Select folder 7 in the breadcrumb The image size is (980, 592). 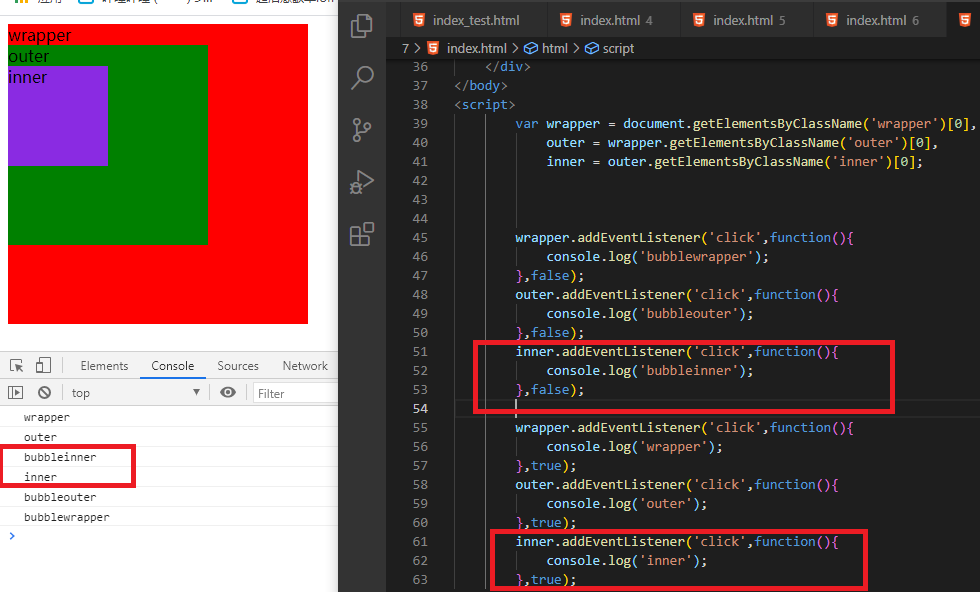coord(405,48)
